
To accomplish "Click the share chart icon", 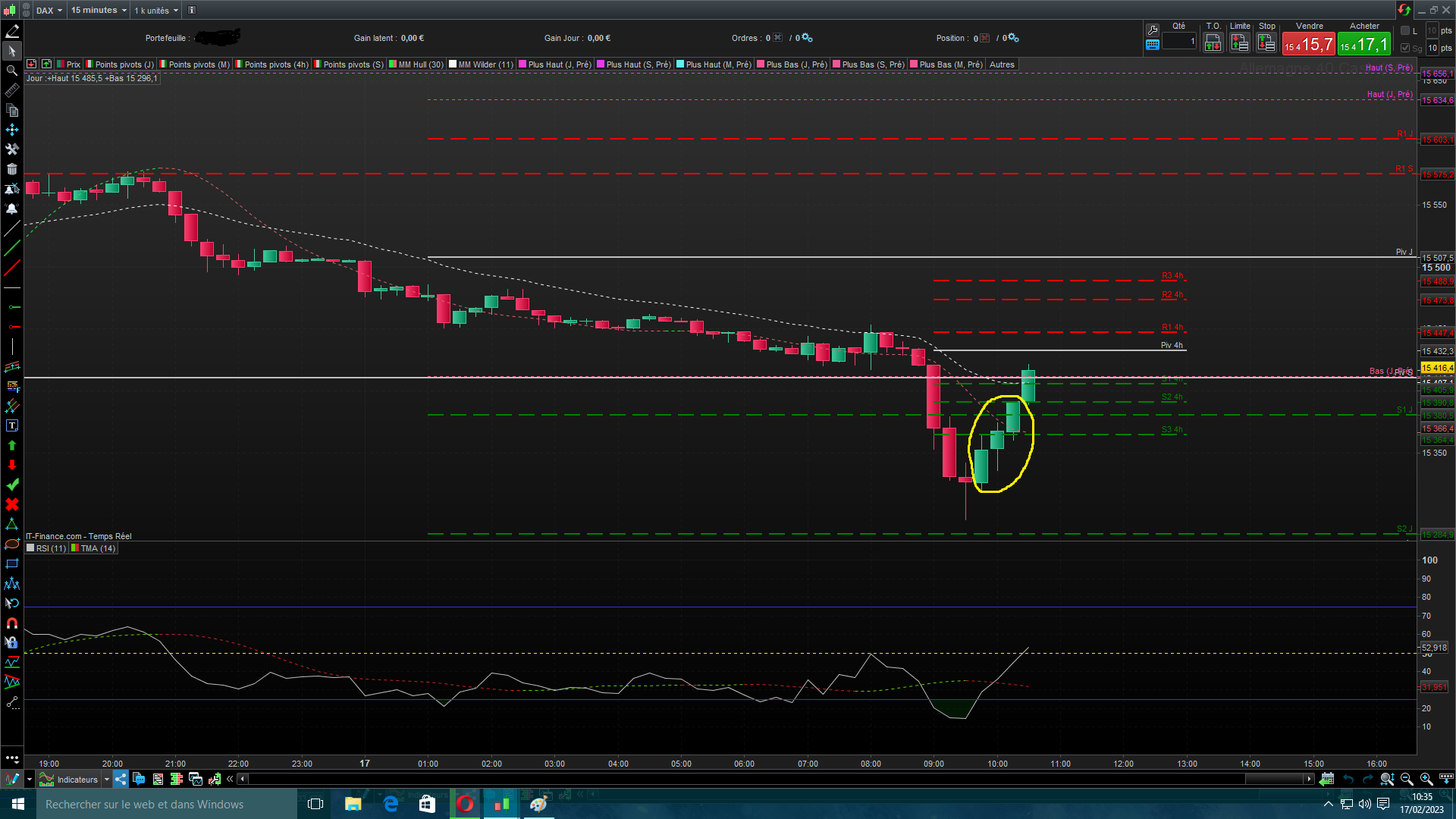I will coord(121,779).
